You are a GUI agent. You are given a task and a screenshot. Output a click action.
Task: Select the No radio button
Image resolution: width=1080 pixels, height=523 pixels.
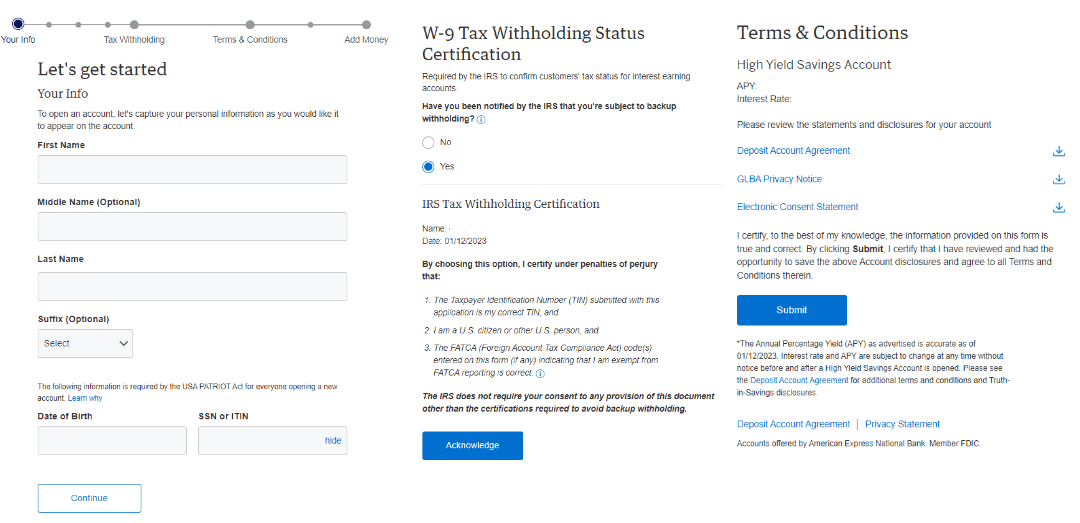point(428,143)
